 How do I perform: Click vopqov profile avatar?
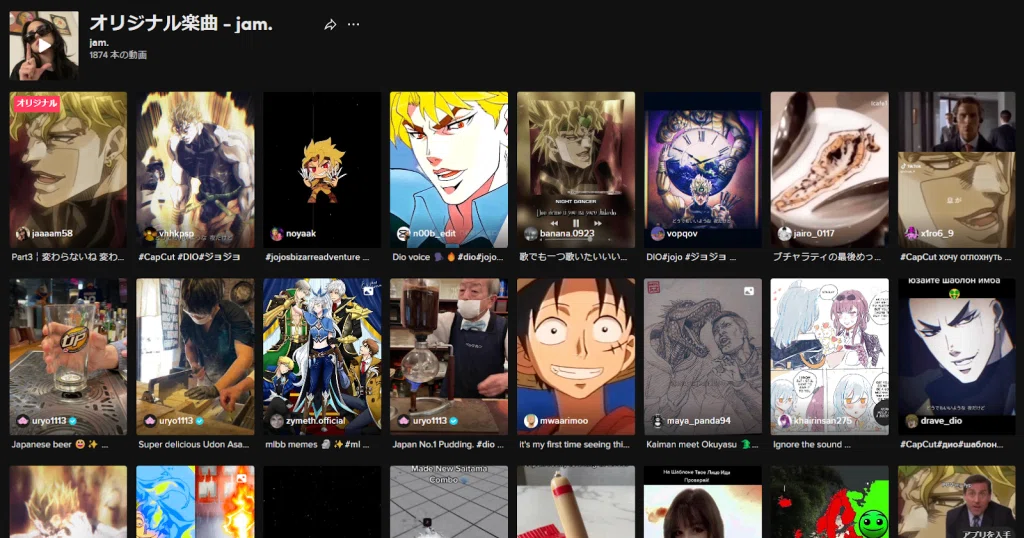coord(657,233)
